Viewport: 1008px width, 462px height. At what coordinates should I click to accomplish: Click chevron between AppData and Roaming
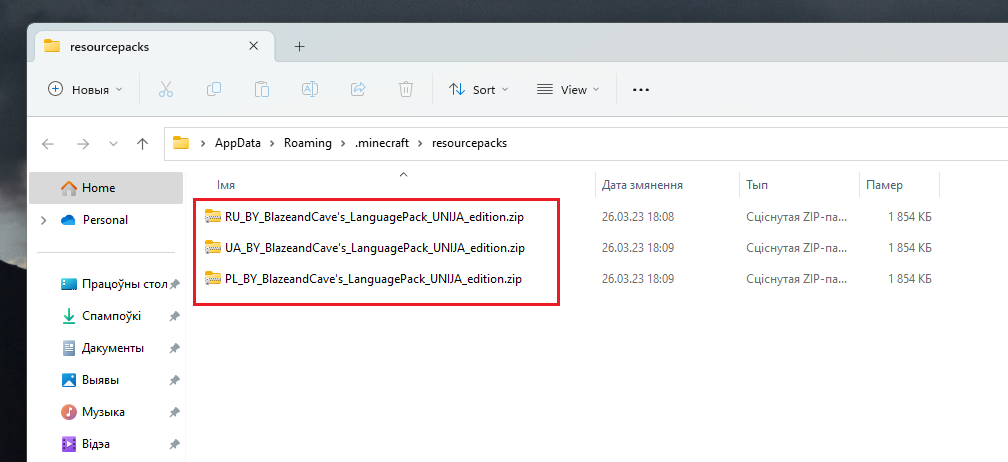coord(273,143)
